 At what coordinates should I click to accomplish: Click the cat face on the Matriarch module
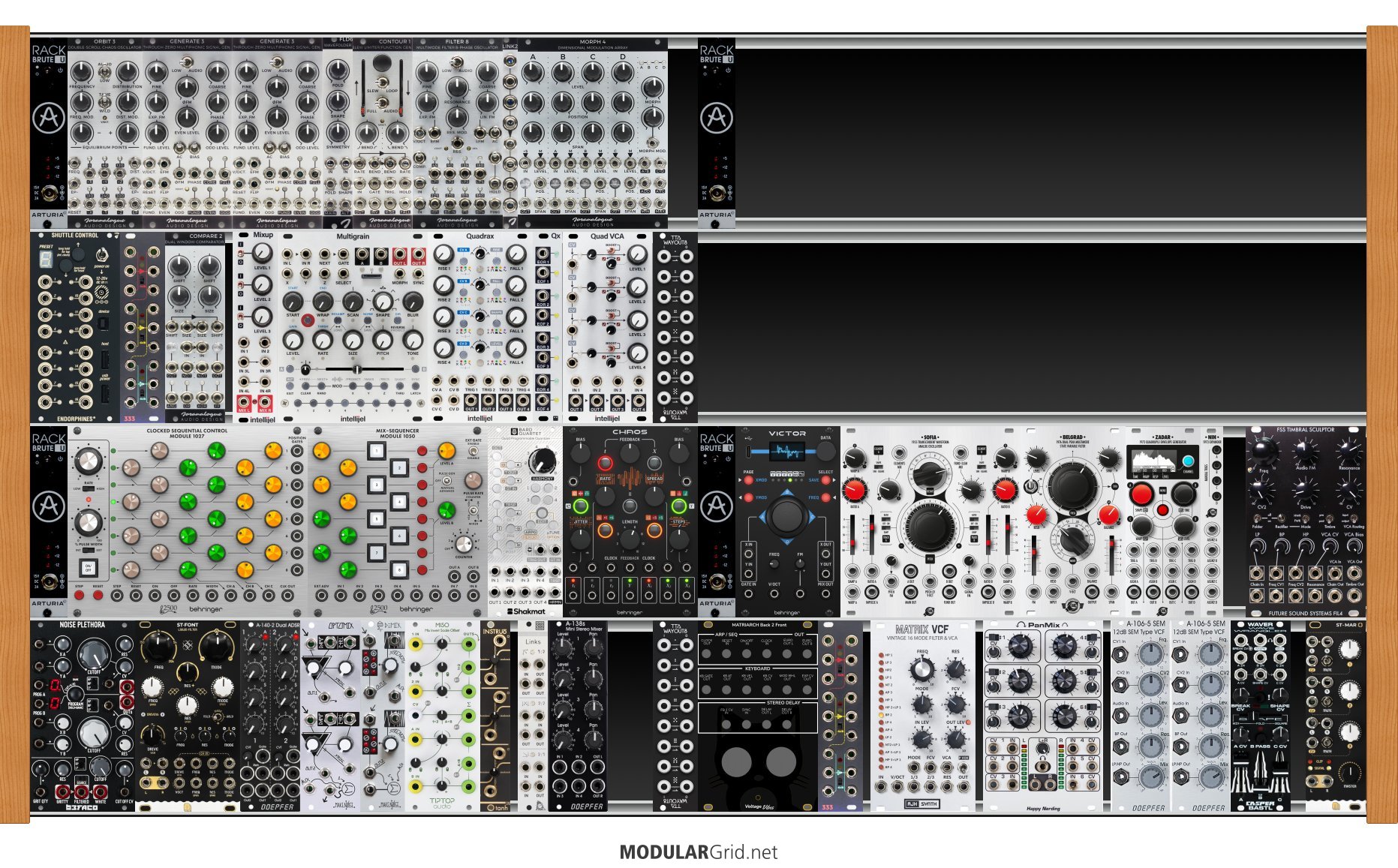tap(758, 761)
